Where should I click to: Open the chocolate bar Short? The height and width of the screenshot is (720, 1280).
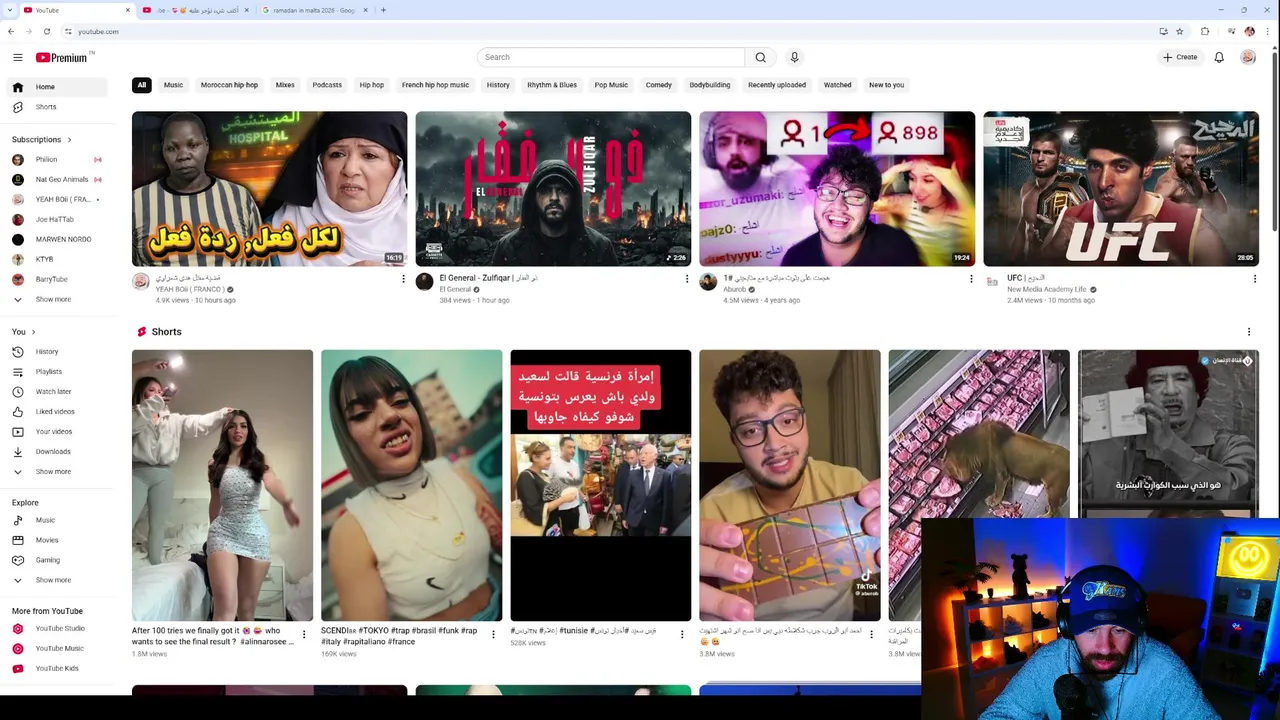click(x=790, y=485)
